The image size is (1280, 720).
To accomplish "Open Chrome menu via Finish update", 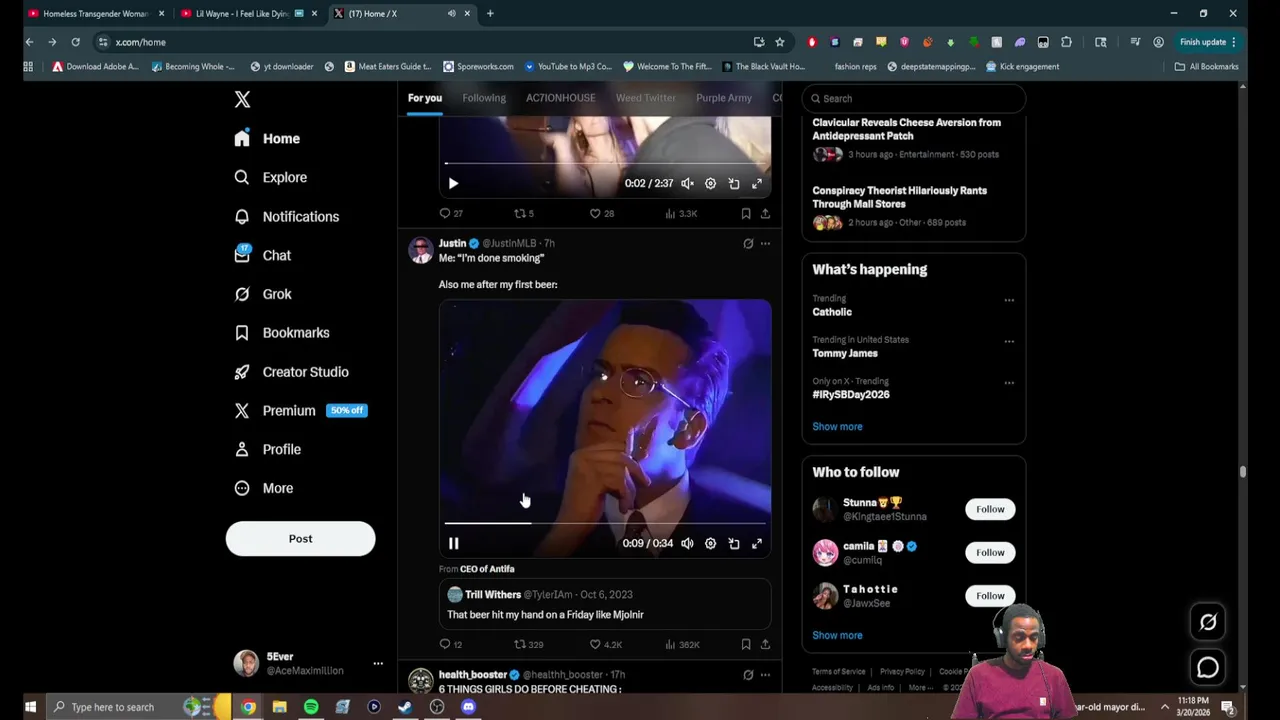I will coord(1208,42).
